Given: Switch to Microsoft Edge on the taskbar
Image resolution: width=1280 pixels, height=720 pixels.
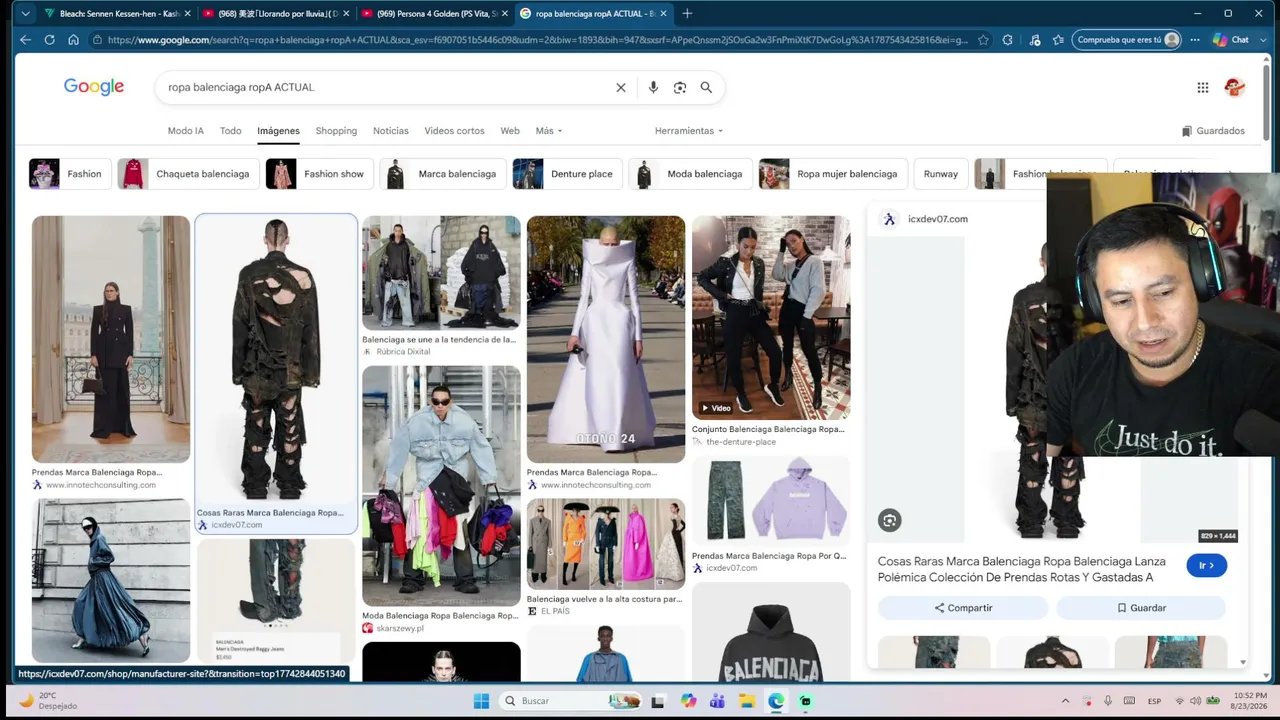Looking at the screenshot, I should tap(776, 701).
